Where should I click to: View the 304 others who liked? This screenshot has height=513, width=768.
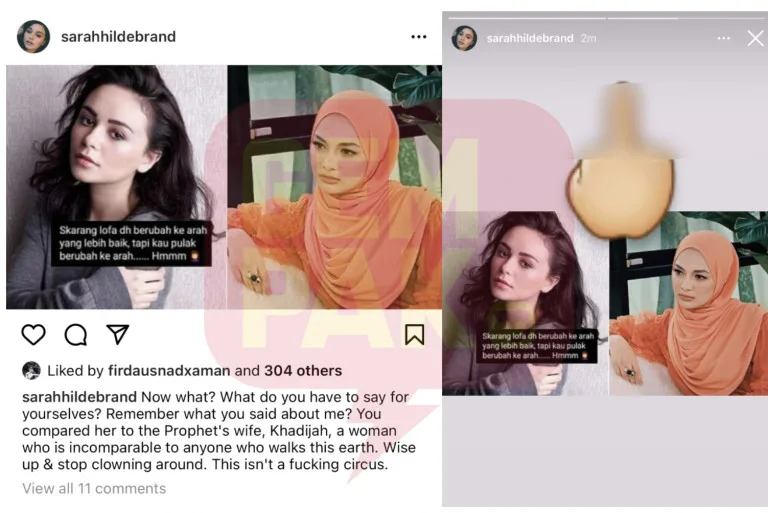[303, 371]
